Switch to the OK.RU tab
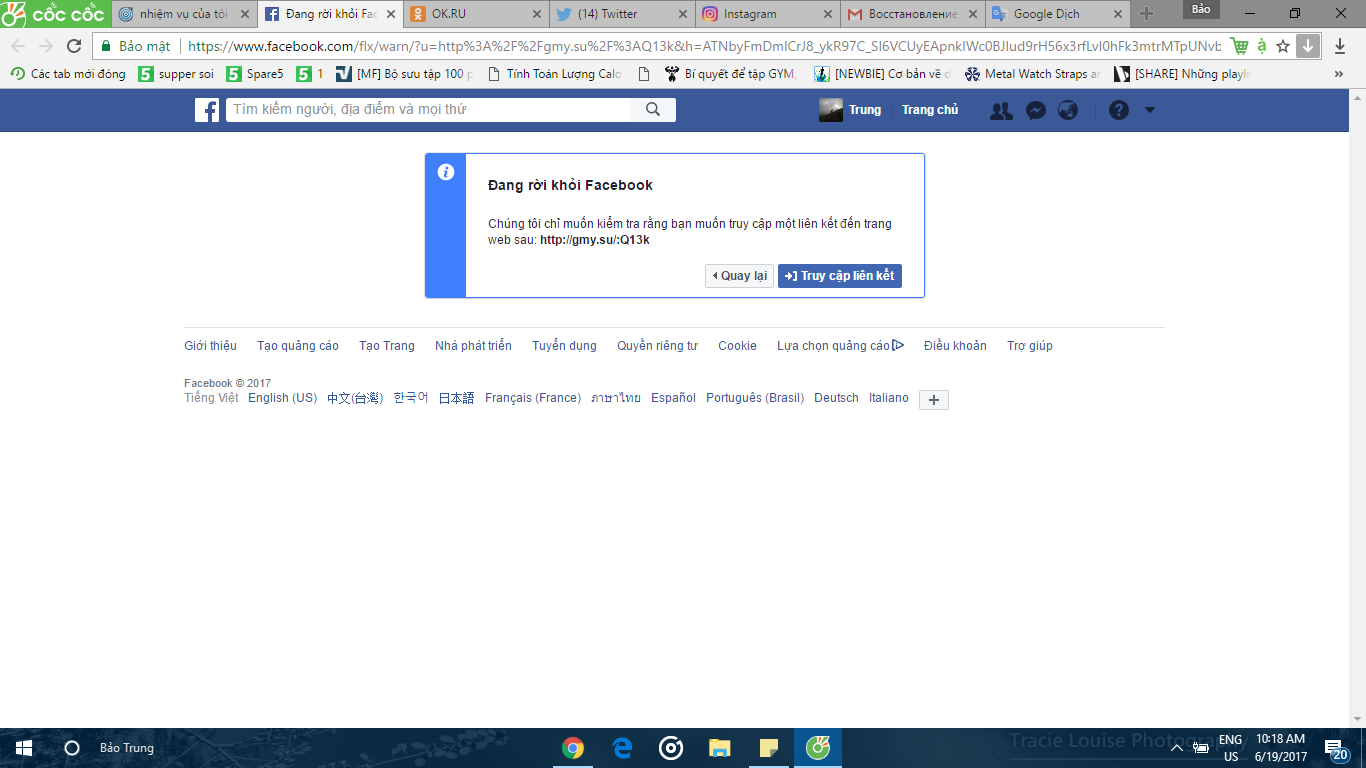The image size is (1366, 768). (x=474, y=14)
